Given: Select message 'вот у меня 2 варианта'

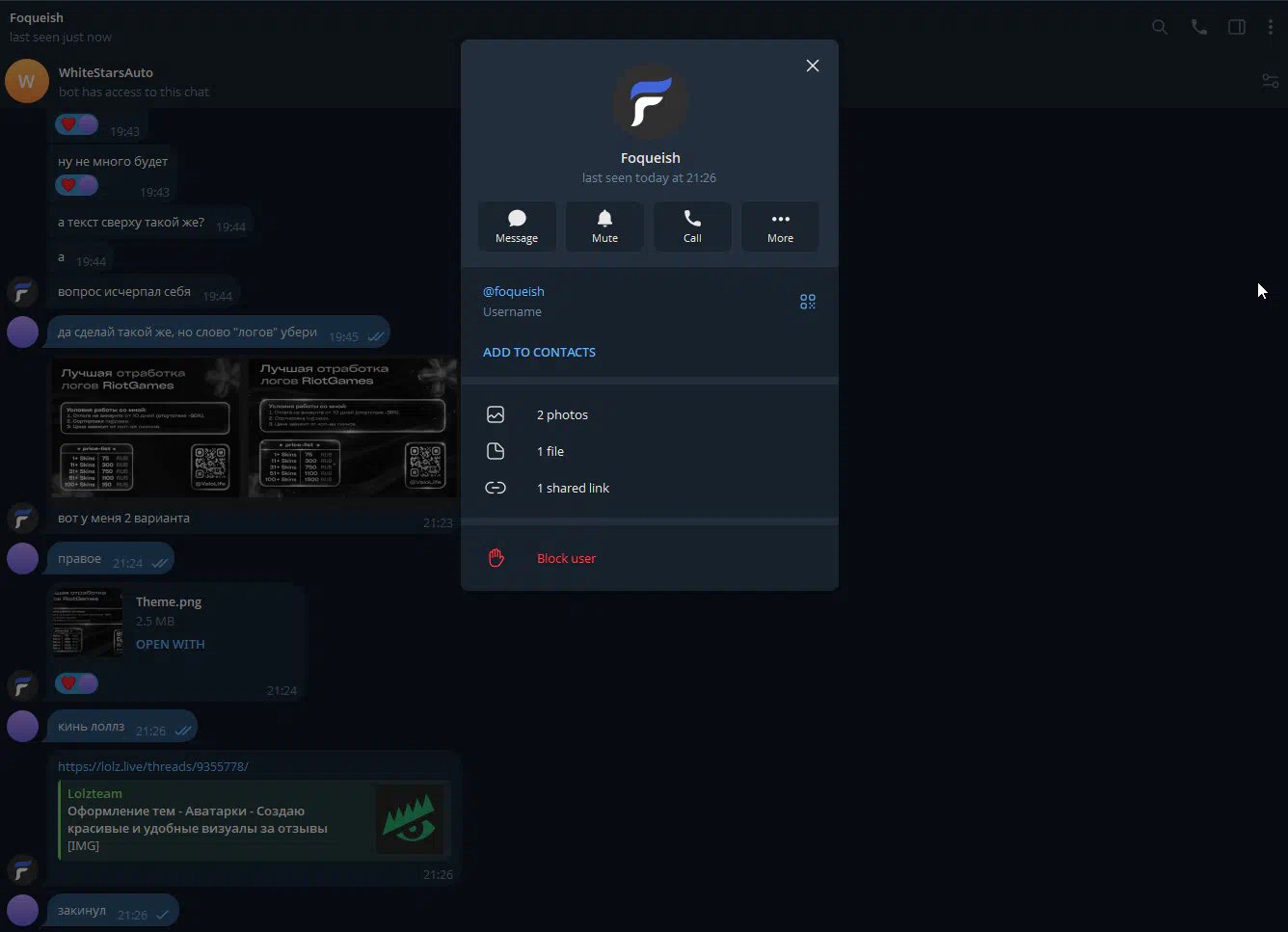Looking at the screenshot, I should tap(123, 518).
